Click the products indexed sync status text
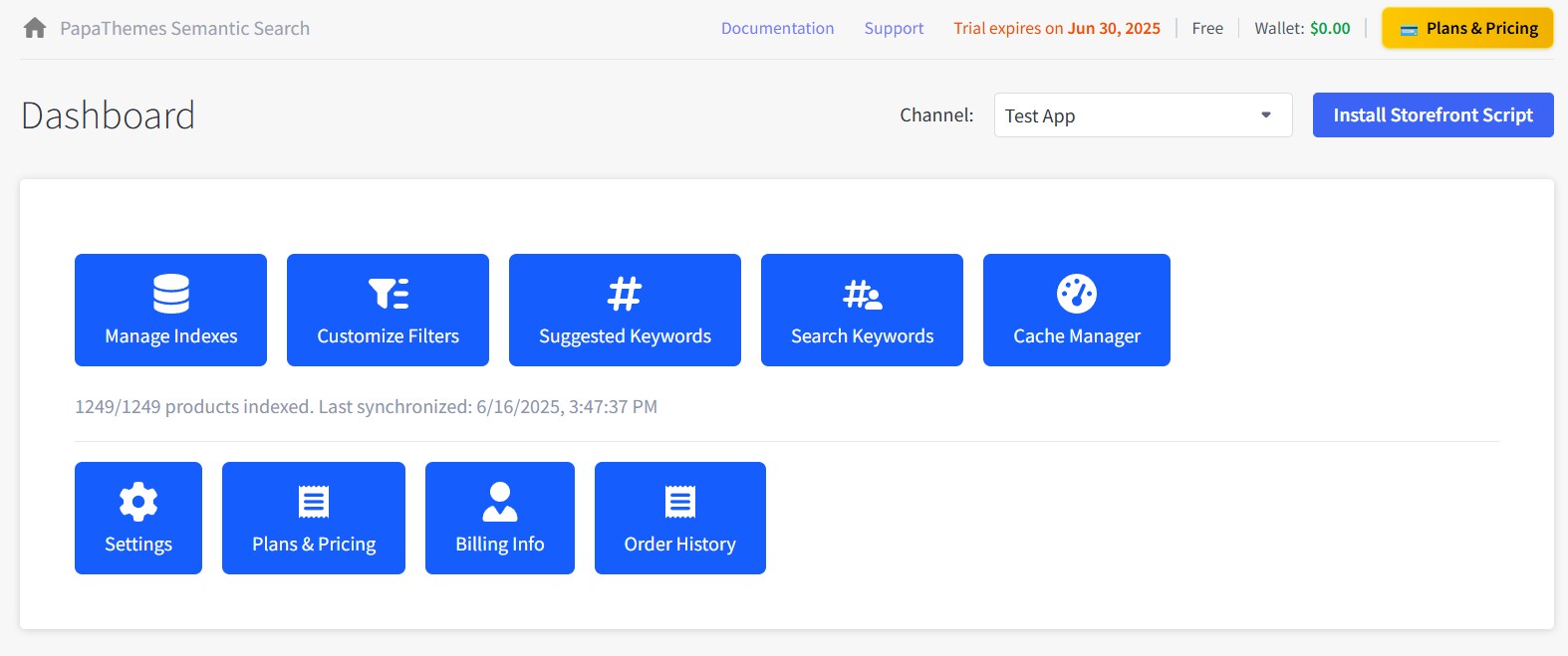The width and height of the screenshot is (1568, 656). [x=366, y=406]
